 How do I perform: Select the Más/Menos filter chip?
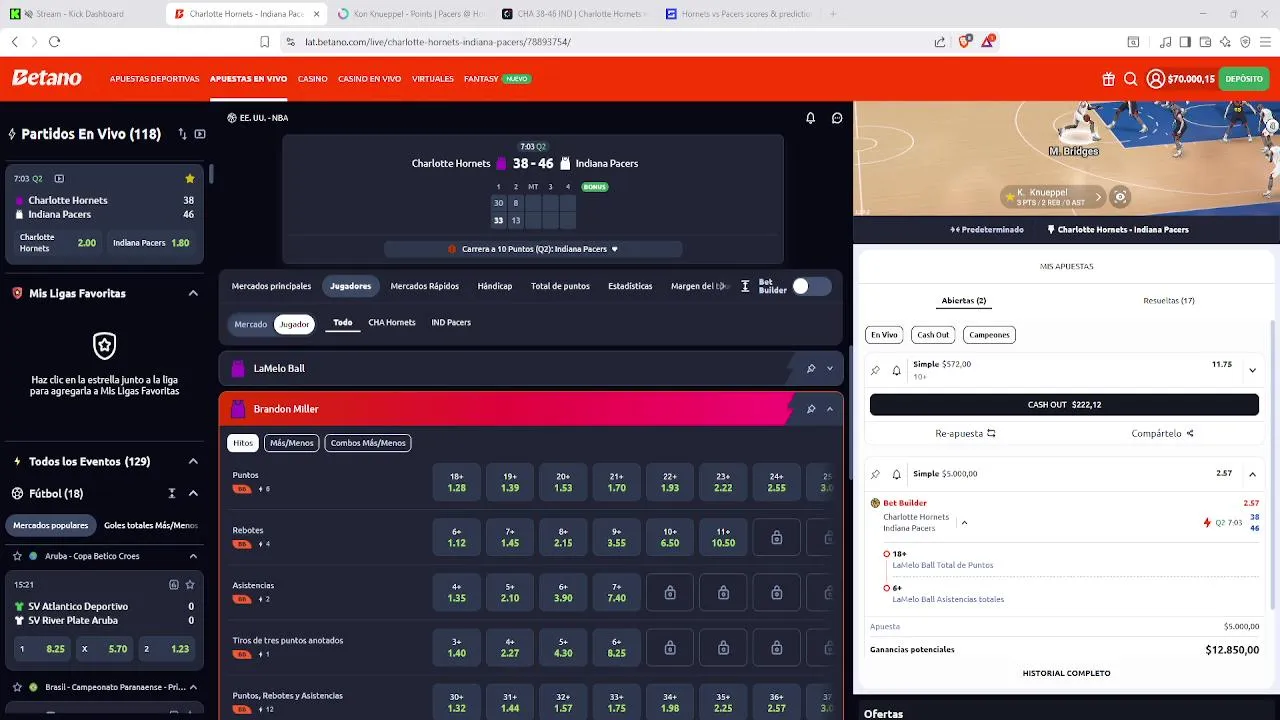(x=292, y=443)
